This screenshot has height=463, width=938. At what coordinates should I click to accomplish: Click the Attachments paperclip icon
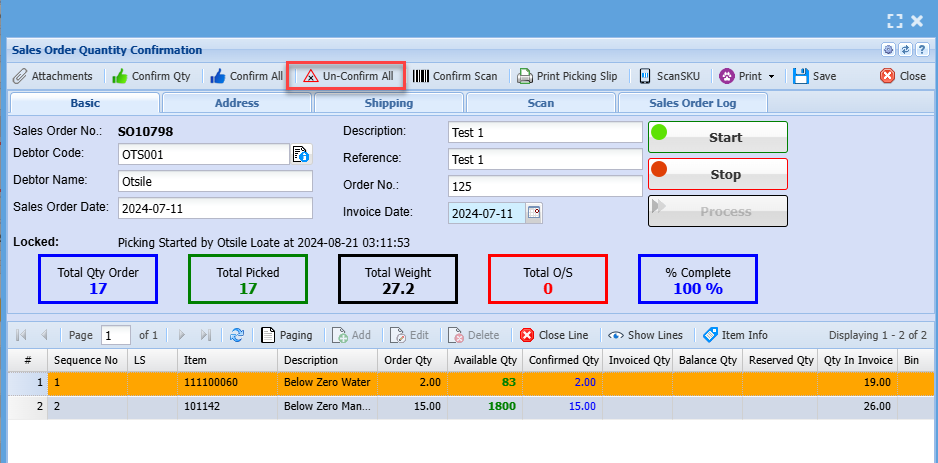click(x=20, y=76)
